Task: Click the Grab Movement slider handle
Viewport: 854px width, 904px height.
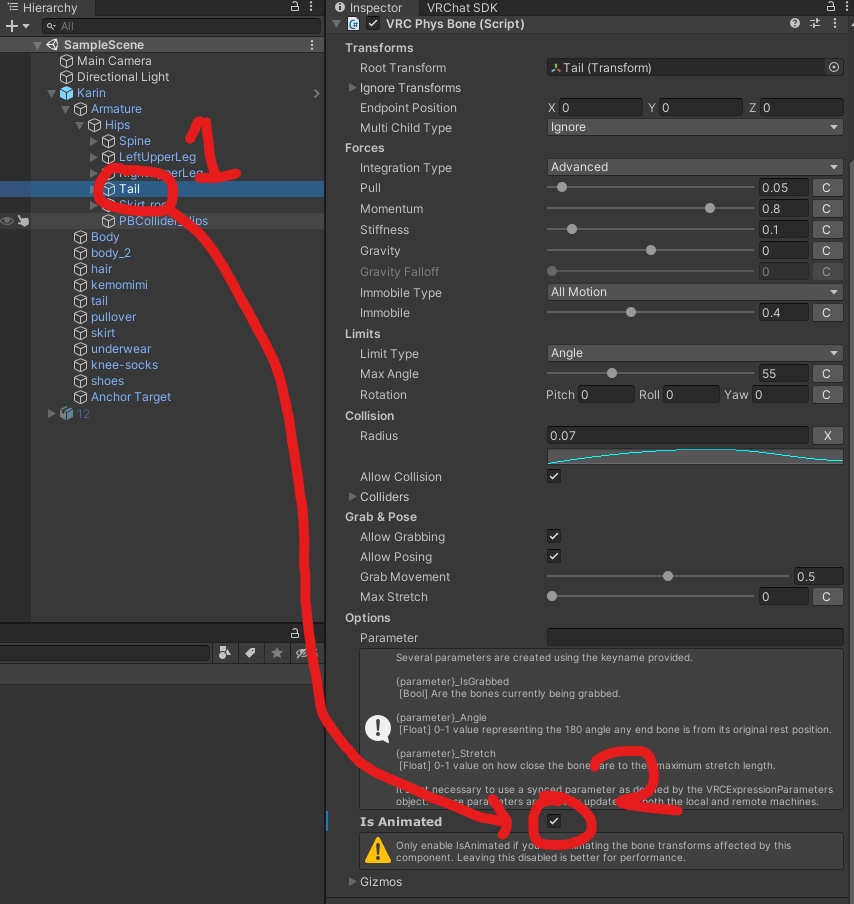Action: pos(668,576)
